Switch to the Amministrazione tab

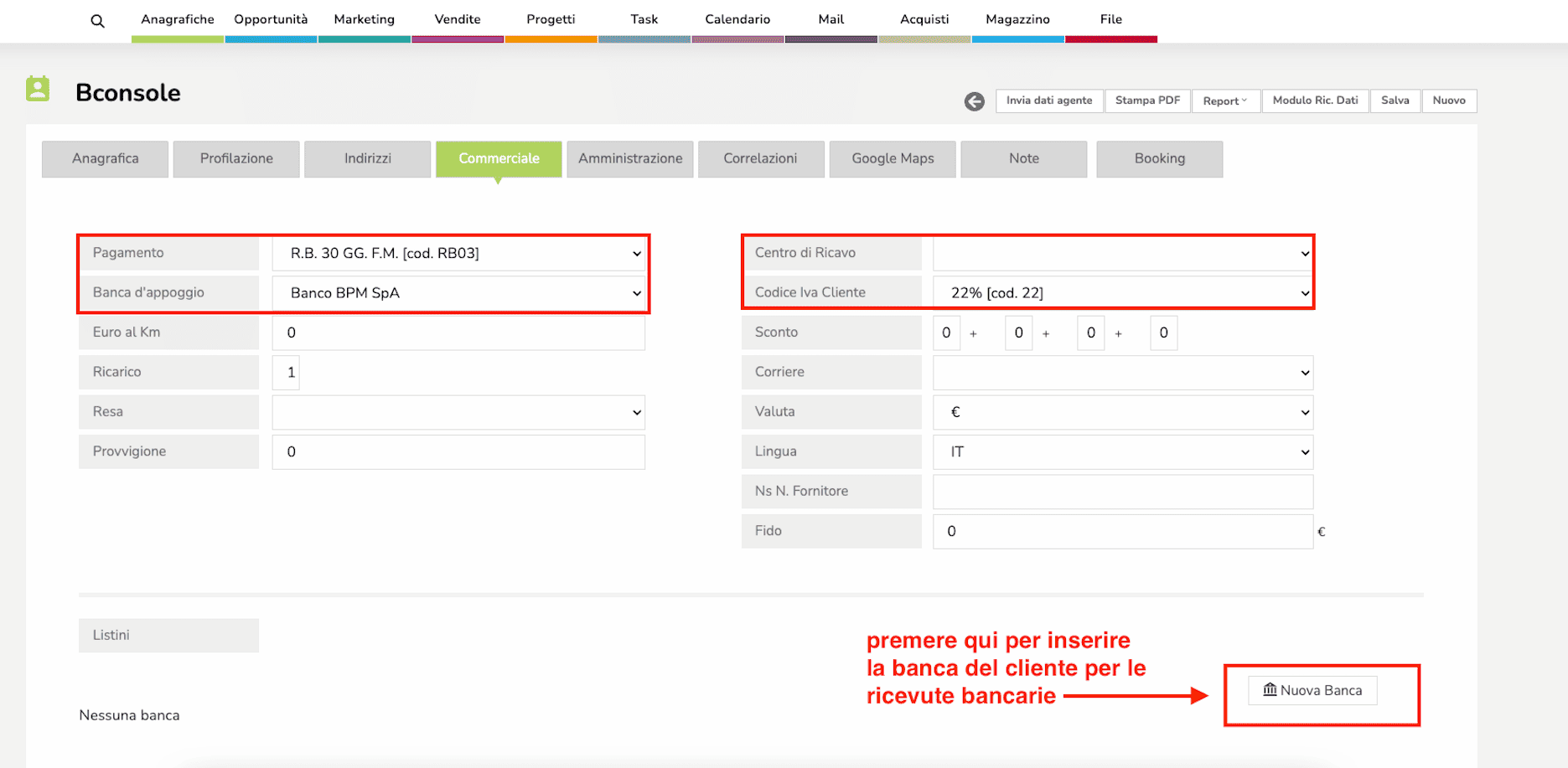click(630, 158)
